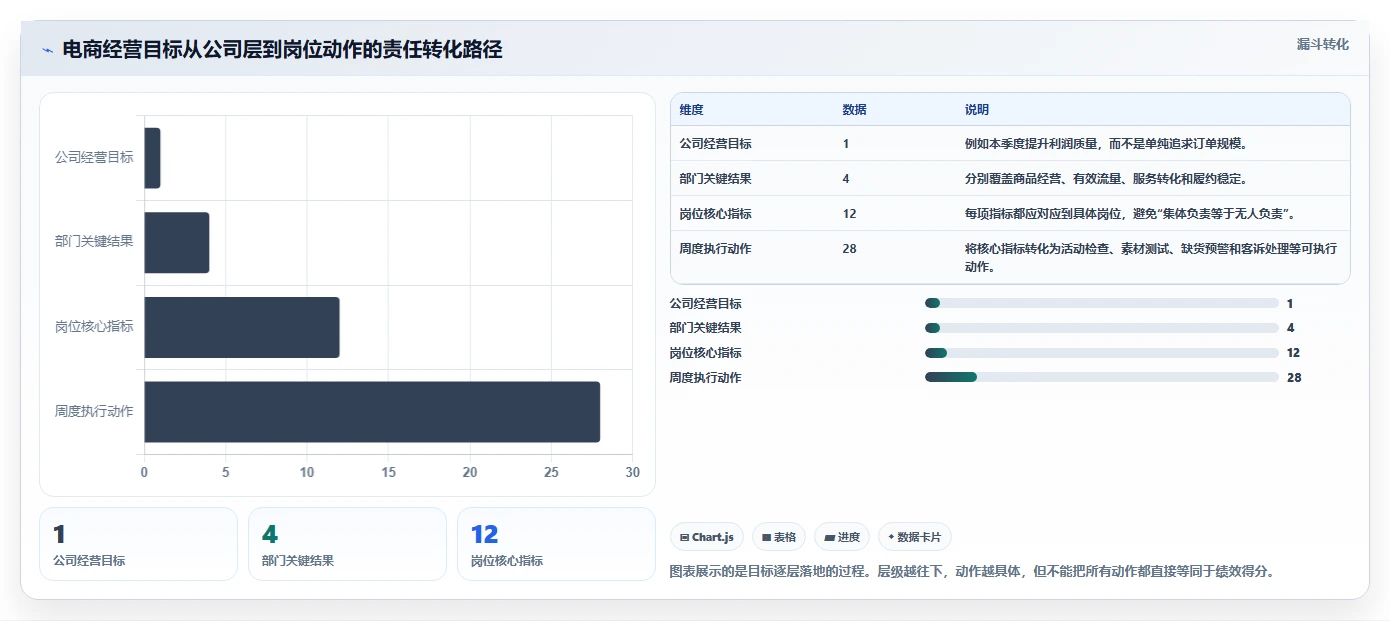Open the stat card showing 4 部门关键结果
This screenshot has width=1390, height=621.
(347, 544)
